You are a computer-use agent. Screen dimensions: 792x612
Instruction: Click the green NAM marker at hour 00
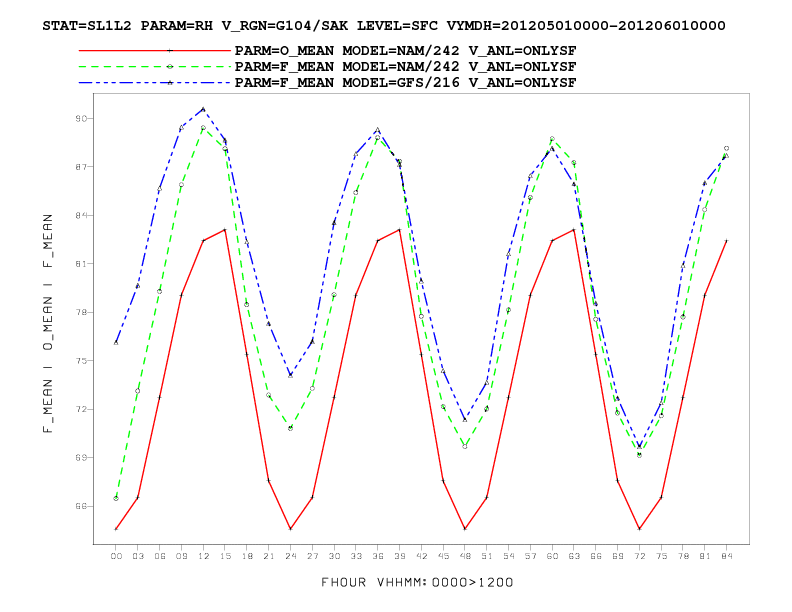[x=116, y=498]
